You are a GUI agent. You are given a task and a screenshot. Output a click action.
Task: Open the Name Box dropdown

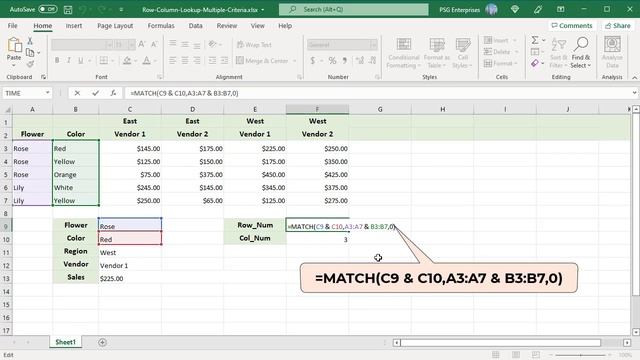click(47, 93)
